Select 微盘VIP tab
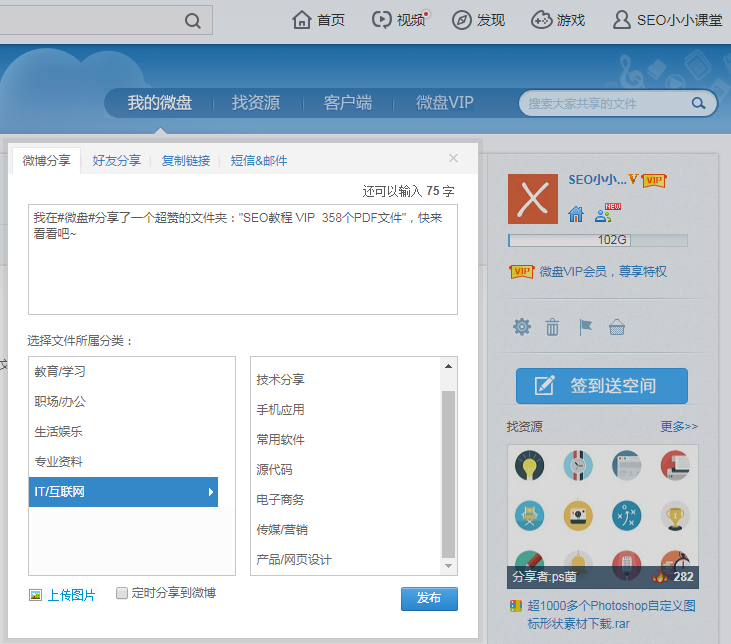This screenshot has width=731, height=644. [x=445, y=103]
